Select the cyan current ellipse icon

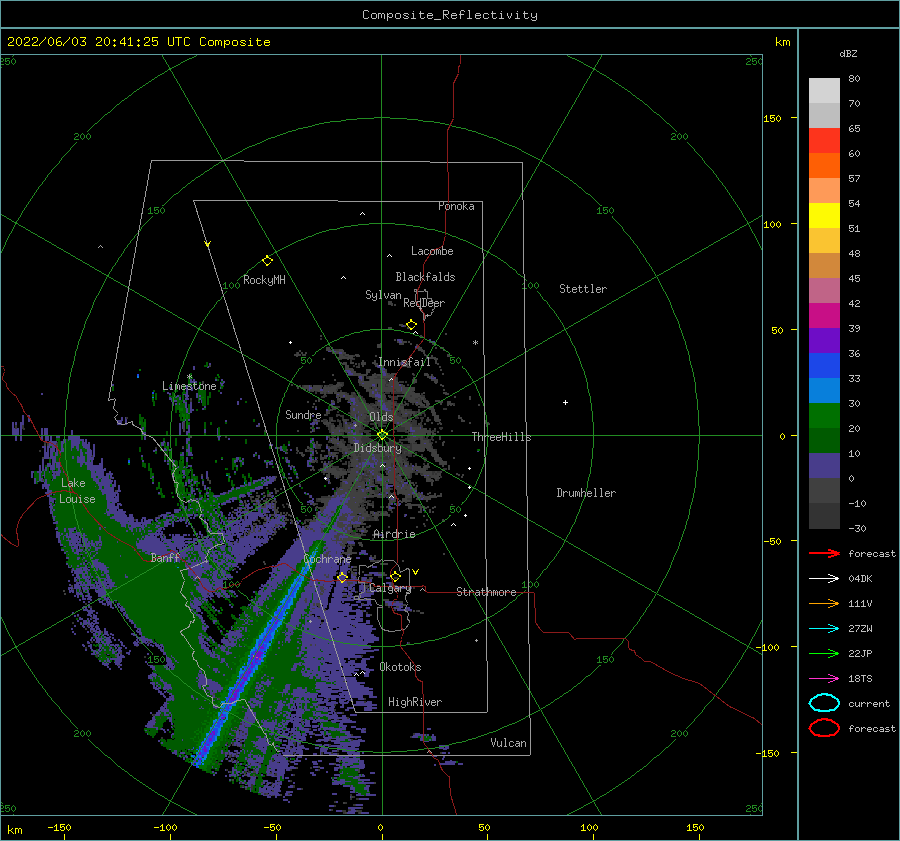tap(824, 703)
